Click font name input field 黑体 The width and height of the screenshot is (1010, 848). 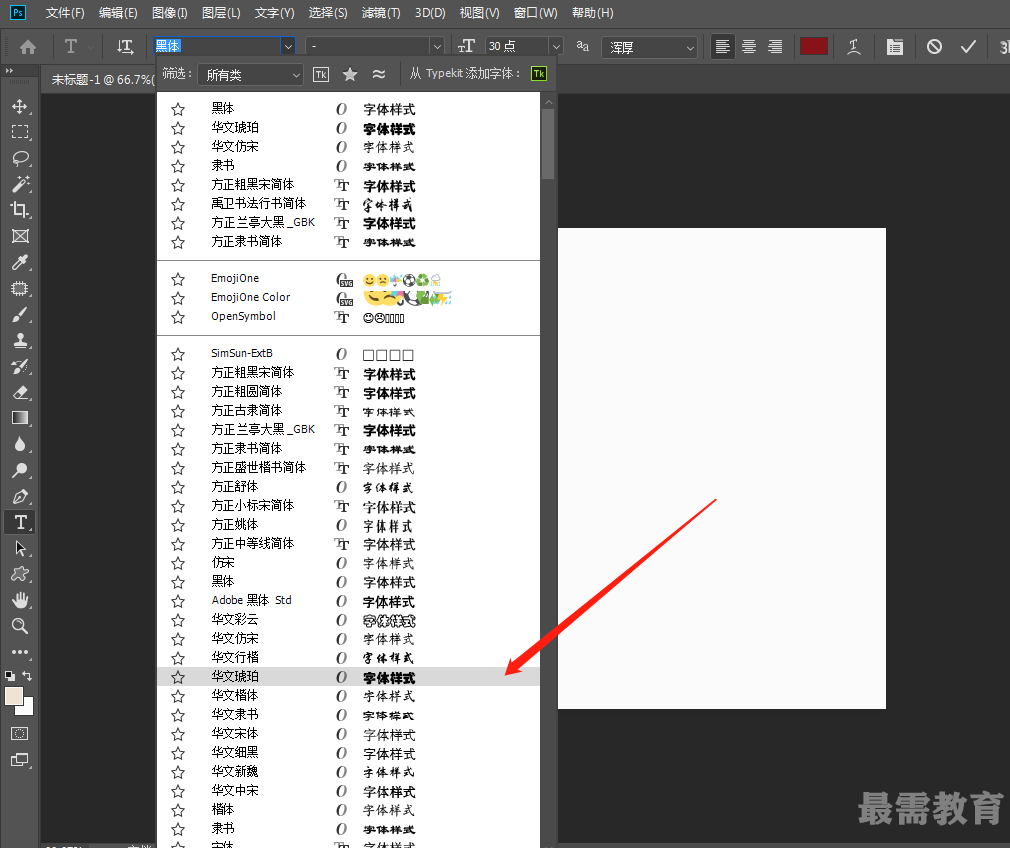point(216,46)
